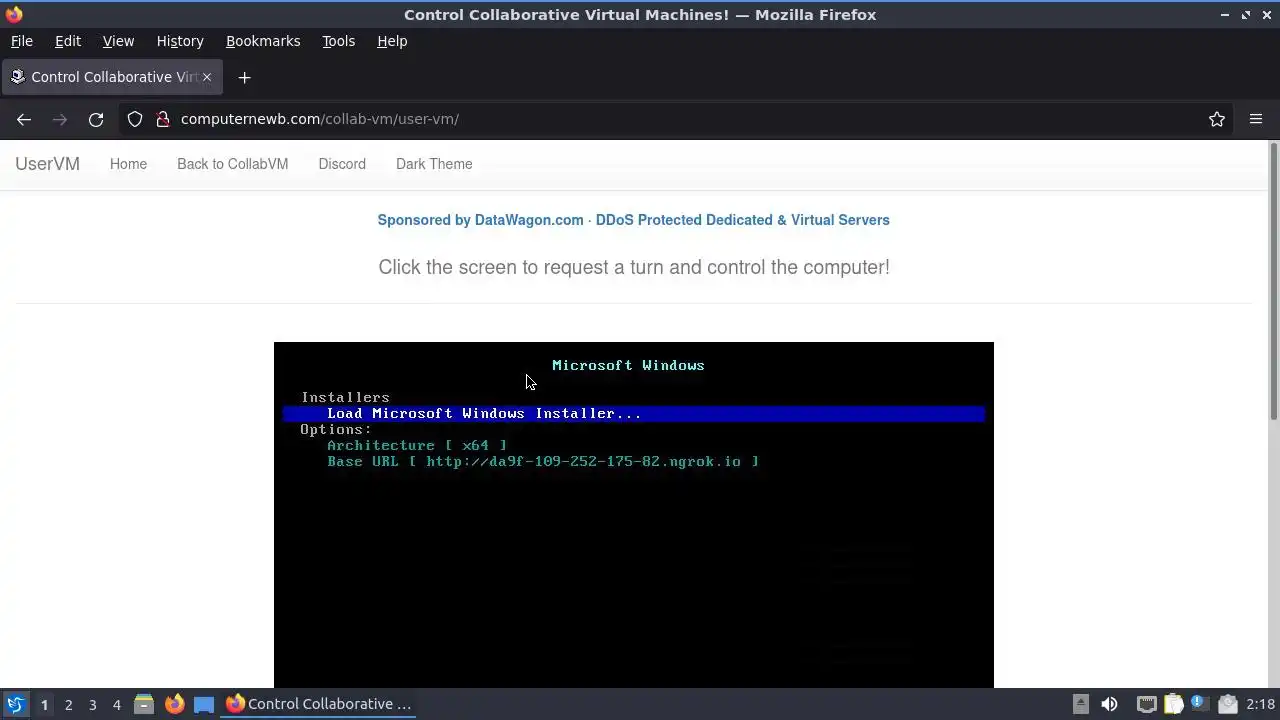The image size is (1280, 720).
Task: Open the Discord nav link
Action: tap(342, 164)
